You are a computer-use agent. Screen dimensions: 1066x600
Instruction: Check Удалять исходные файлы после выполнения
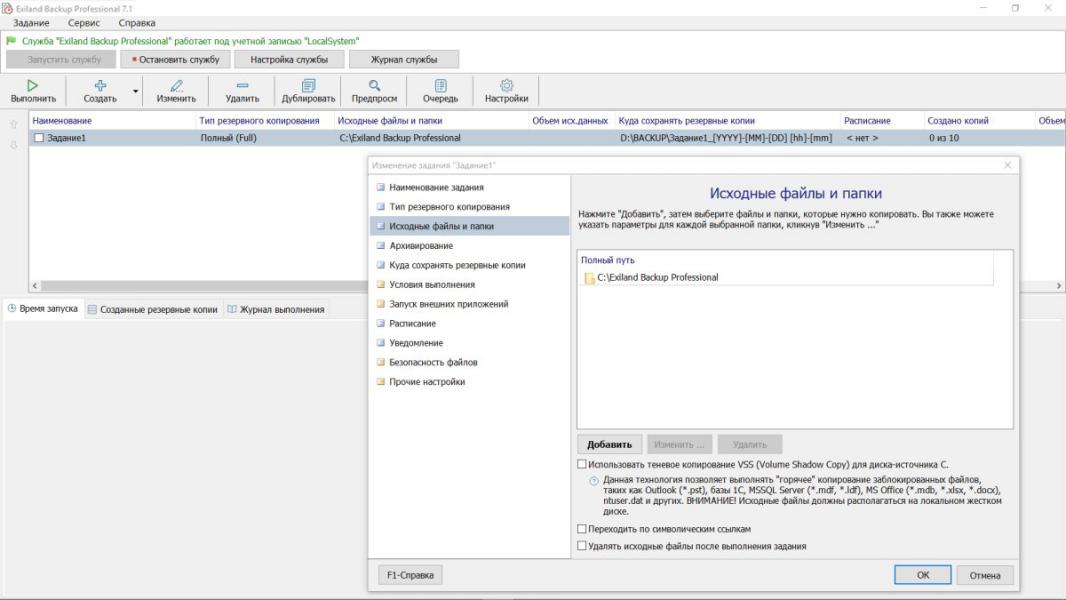583,546
